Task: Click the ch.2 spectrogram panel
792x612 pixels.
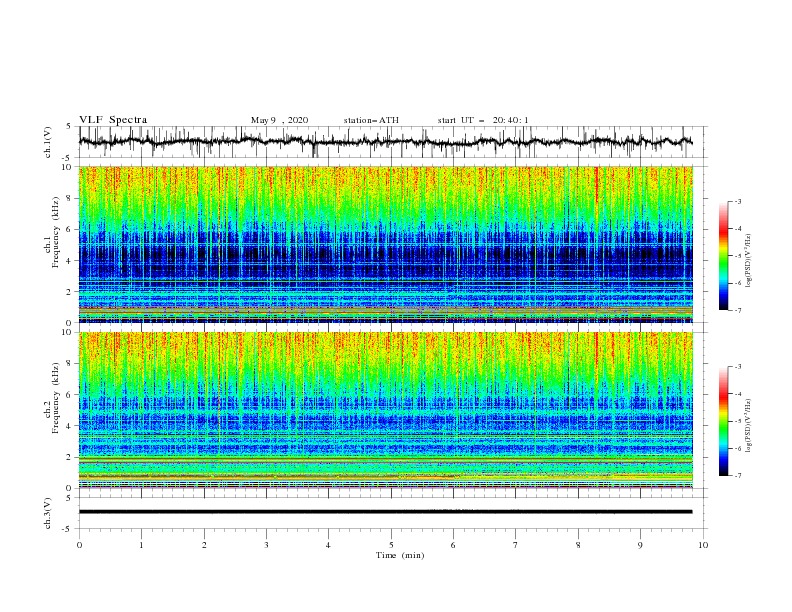Action: (x=386, y=410)
